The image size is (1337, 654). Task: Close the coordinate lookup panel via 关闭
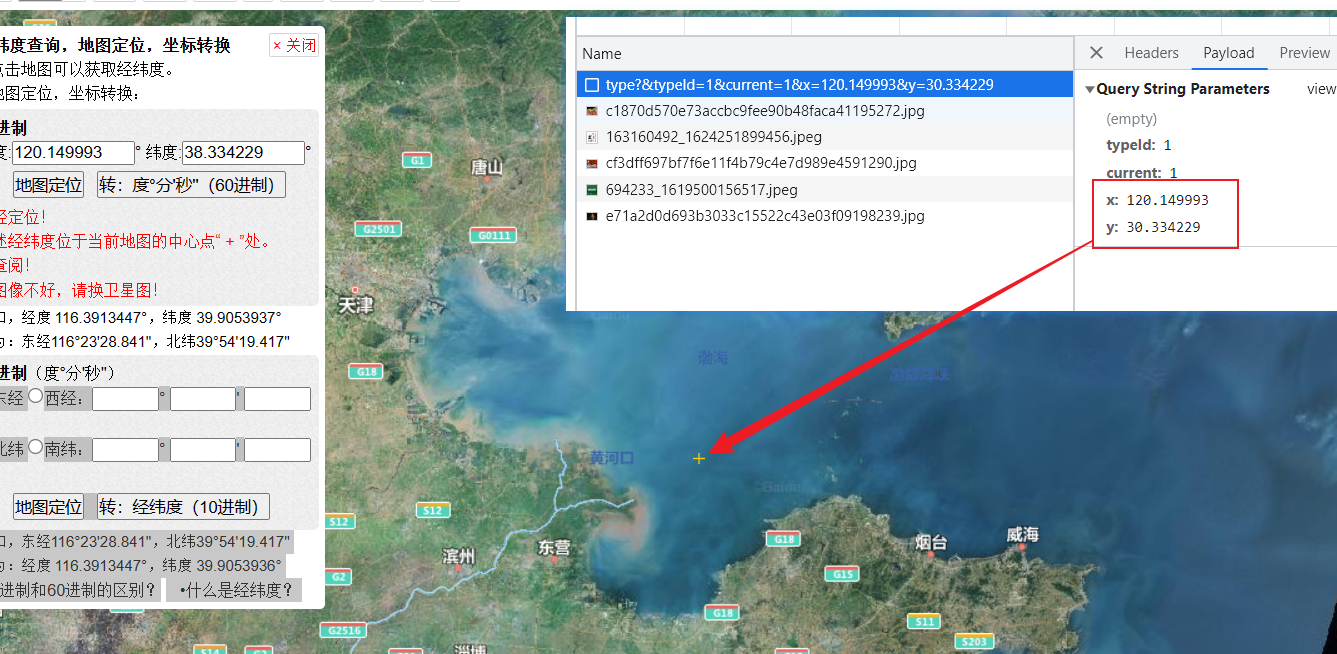coord(295,45)
